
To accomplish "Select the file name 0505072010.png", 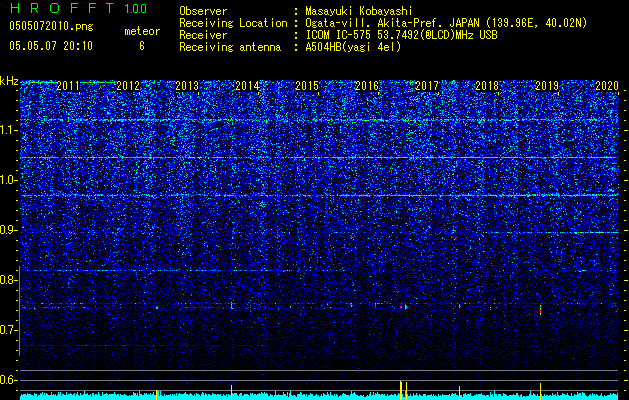I will point(51,27).
